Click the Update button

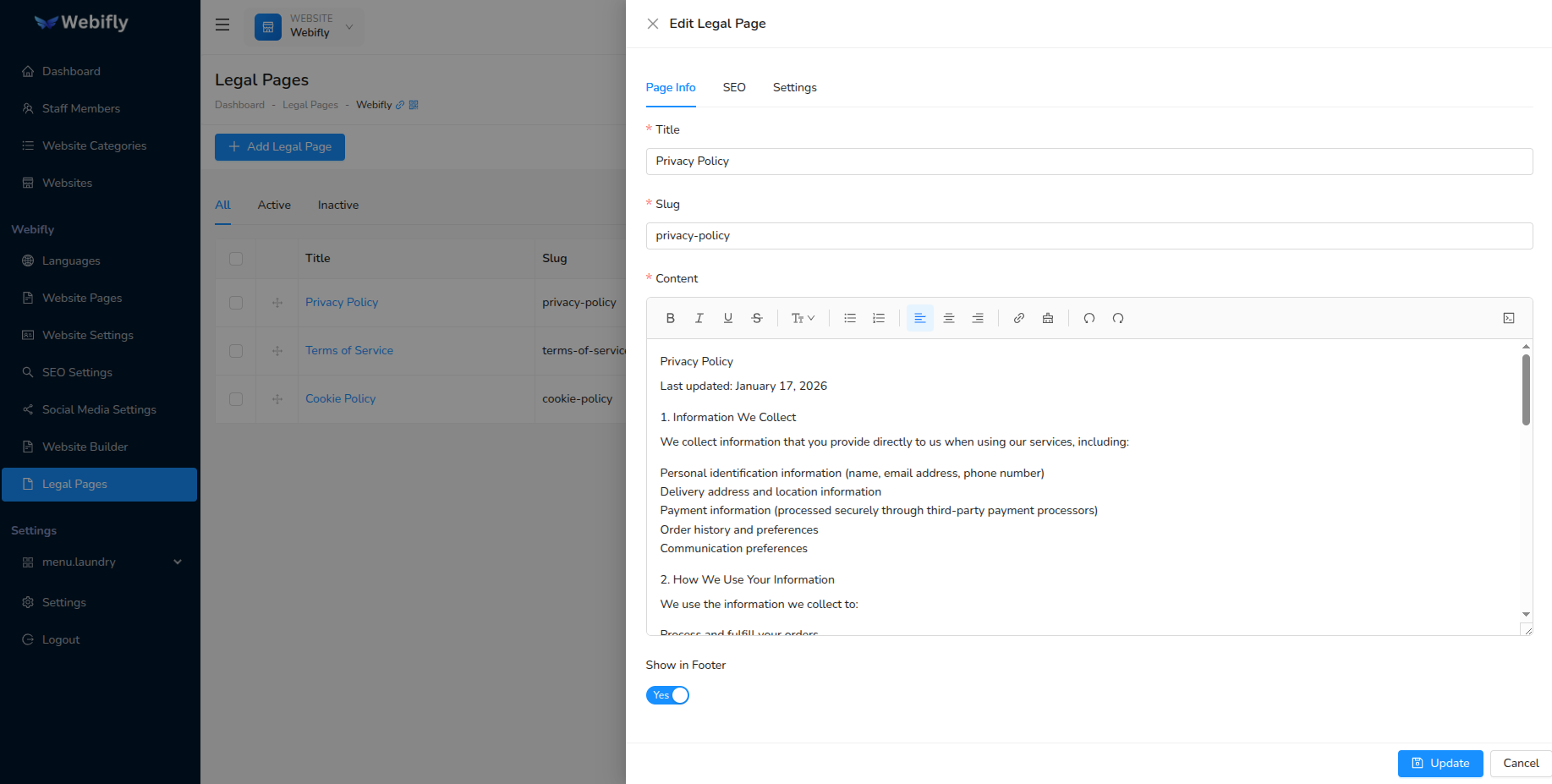click(1440, 763)
